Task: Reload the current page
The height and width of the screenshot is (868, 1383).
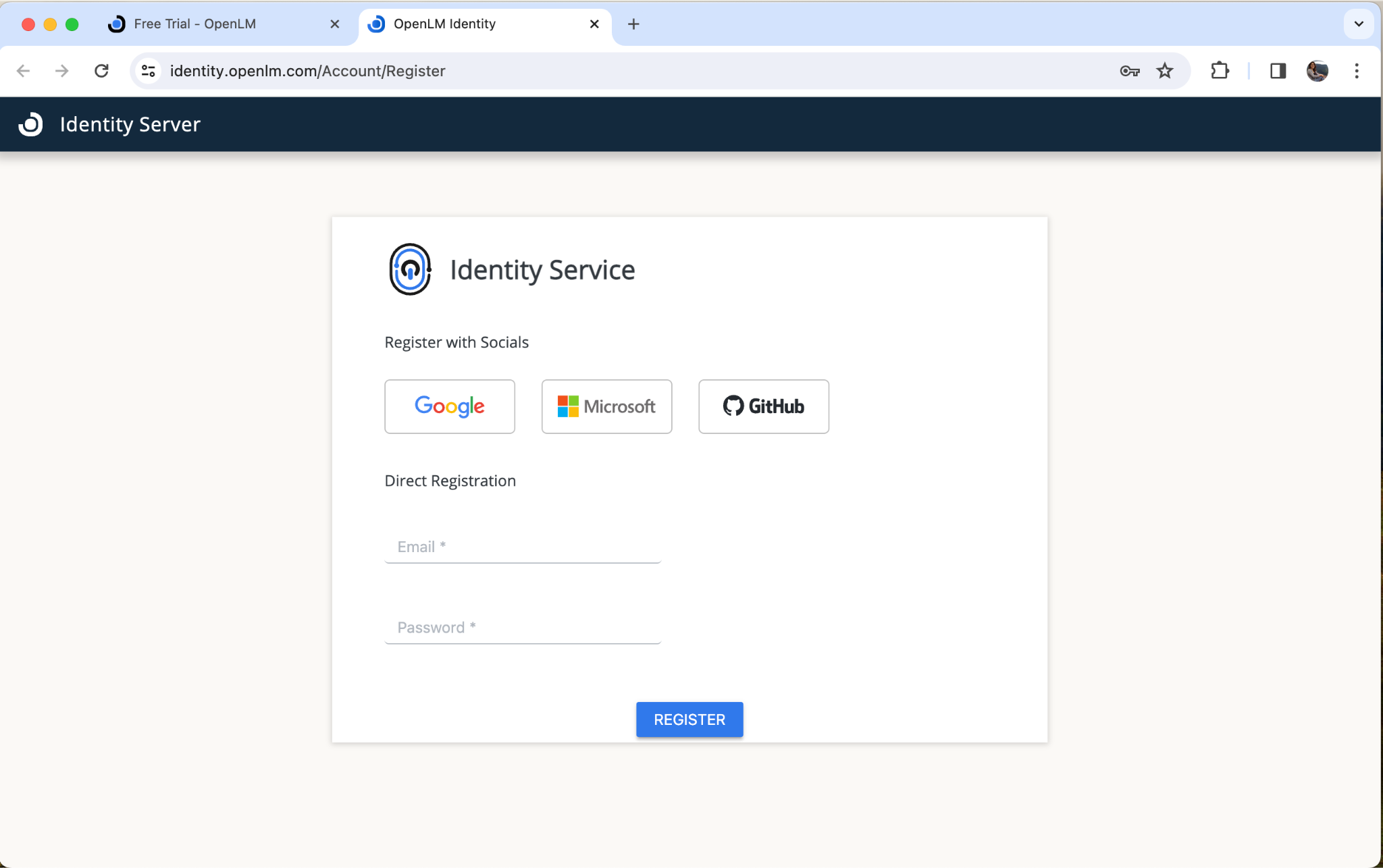Action: (102, 70)
